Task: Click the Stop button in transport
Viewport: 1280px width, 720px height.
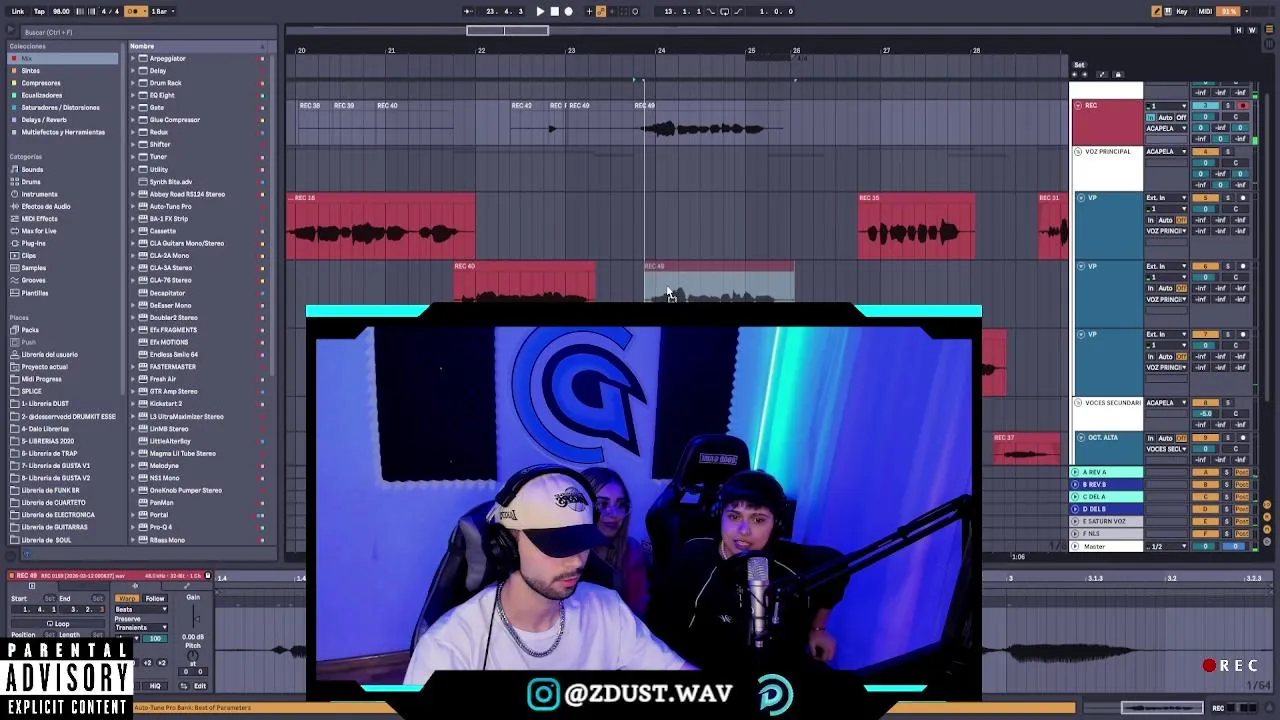Action: point(555,11)
